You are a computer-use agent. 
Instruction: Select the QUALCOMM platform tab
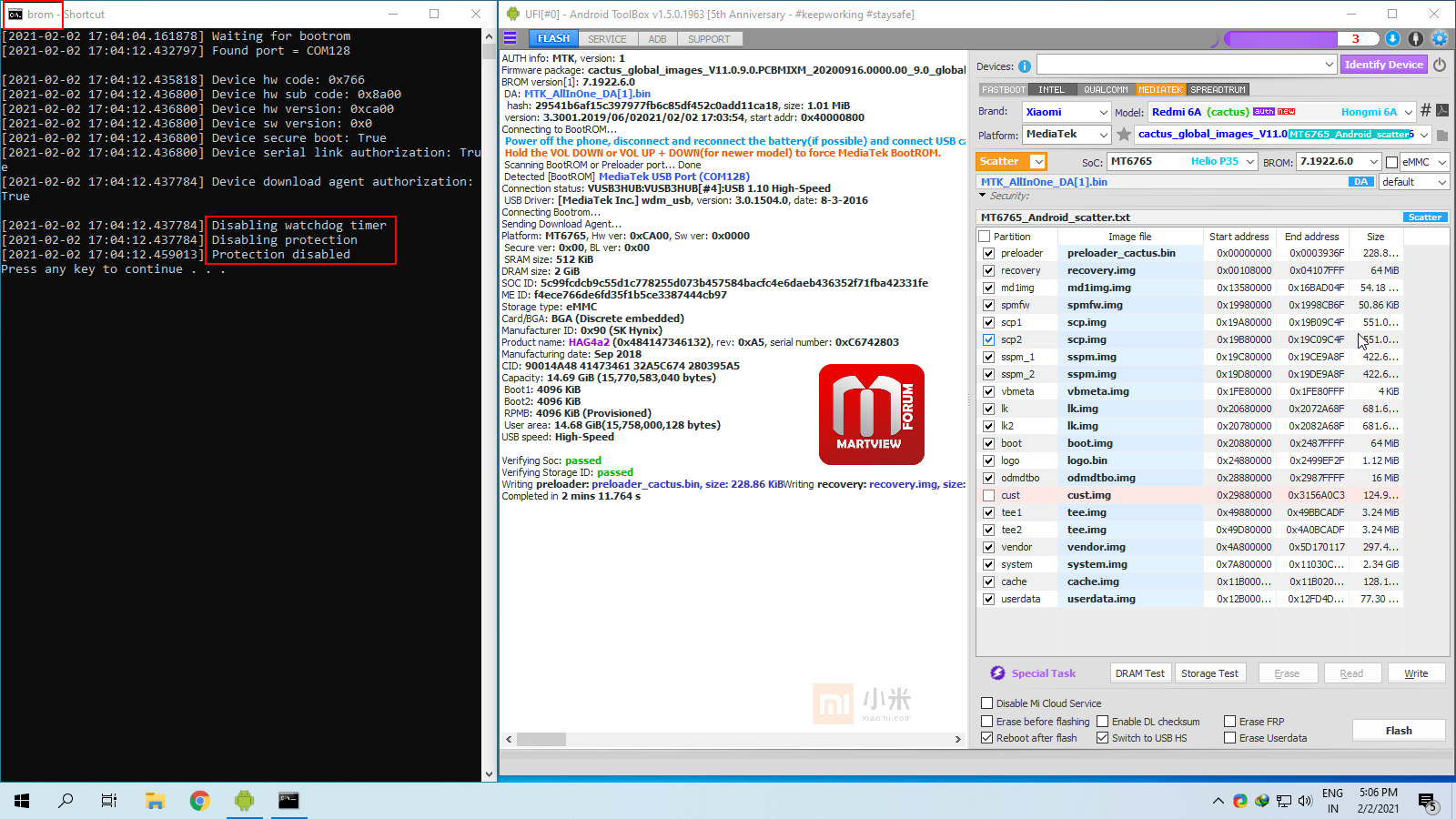1106,90
